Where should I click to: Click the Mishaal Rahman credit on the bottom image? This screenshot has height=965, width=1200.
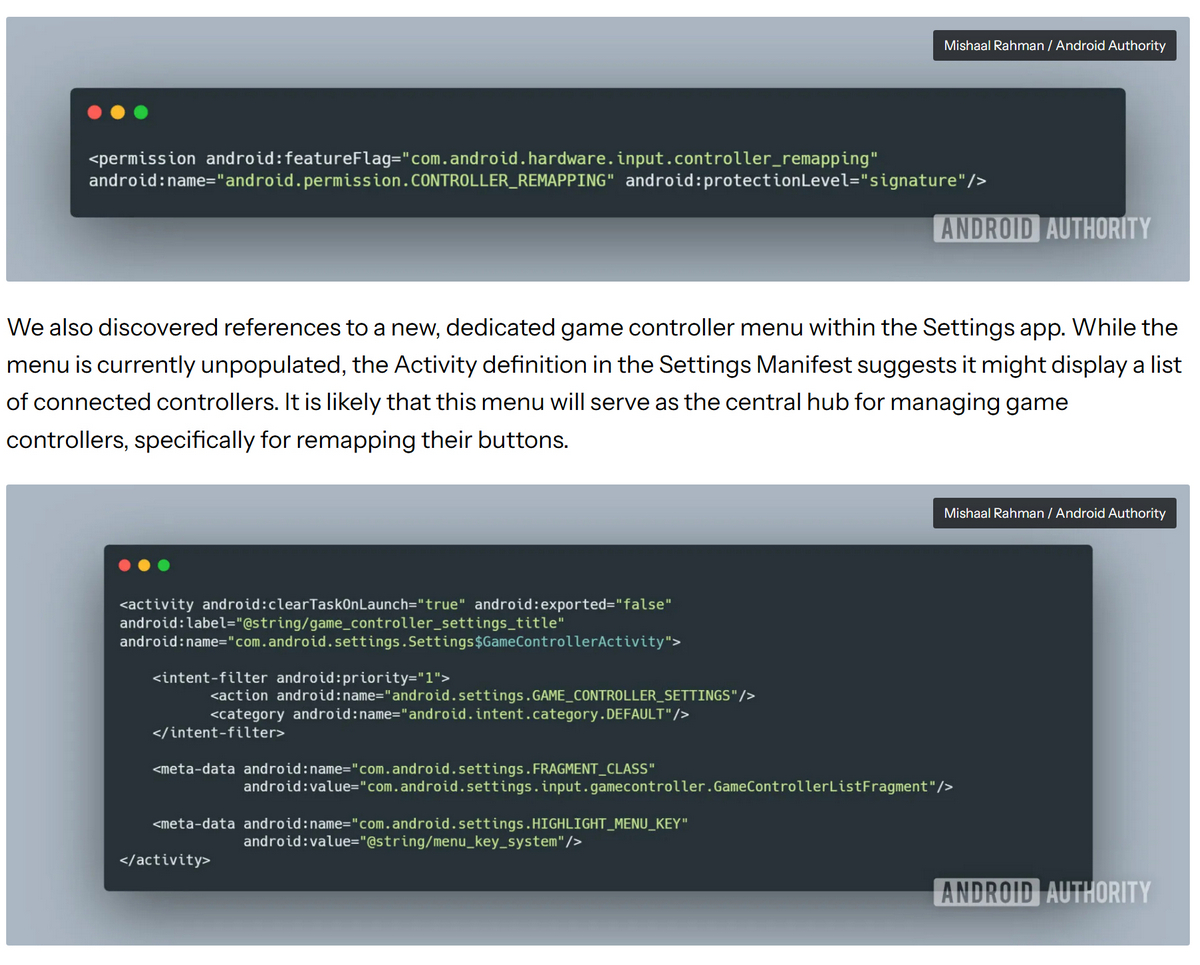point(1054,513)
